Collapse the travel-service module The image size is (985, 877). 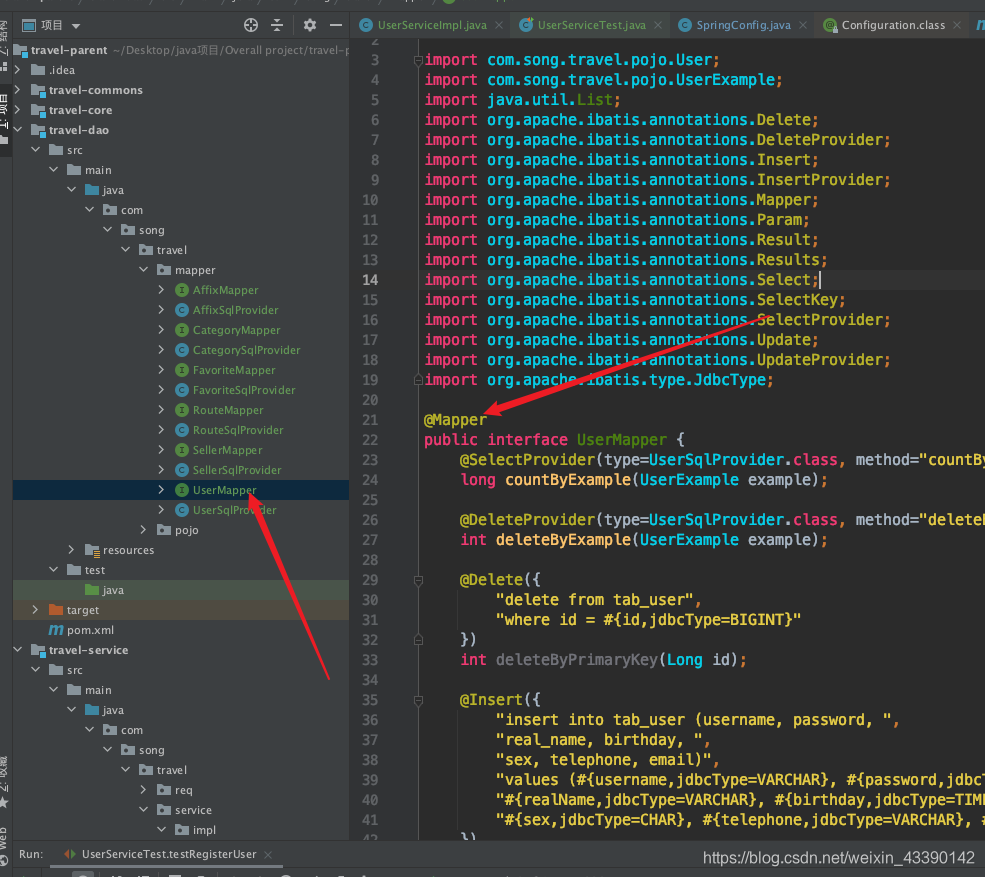(18, 650)
